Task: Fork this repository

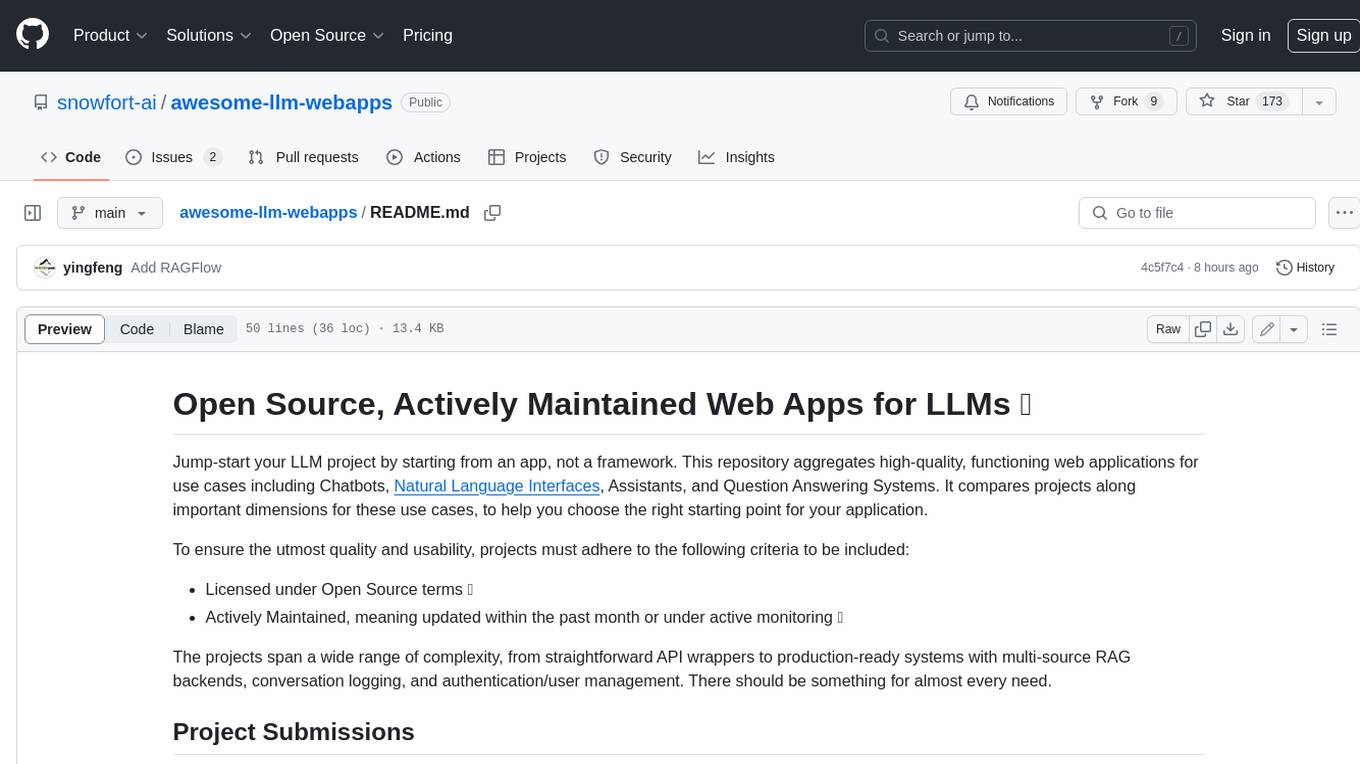Action: 1126,102
